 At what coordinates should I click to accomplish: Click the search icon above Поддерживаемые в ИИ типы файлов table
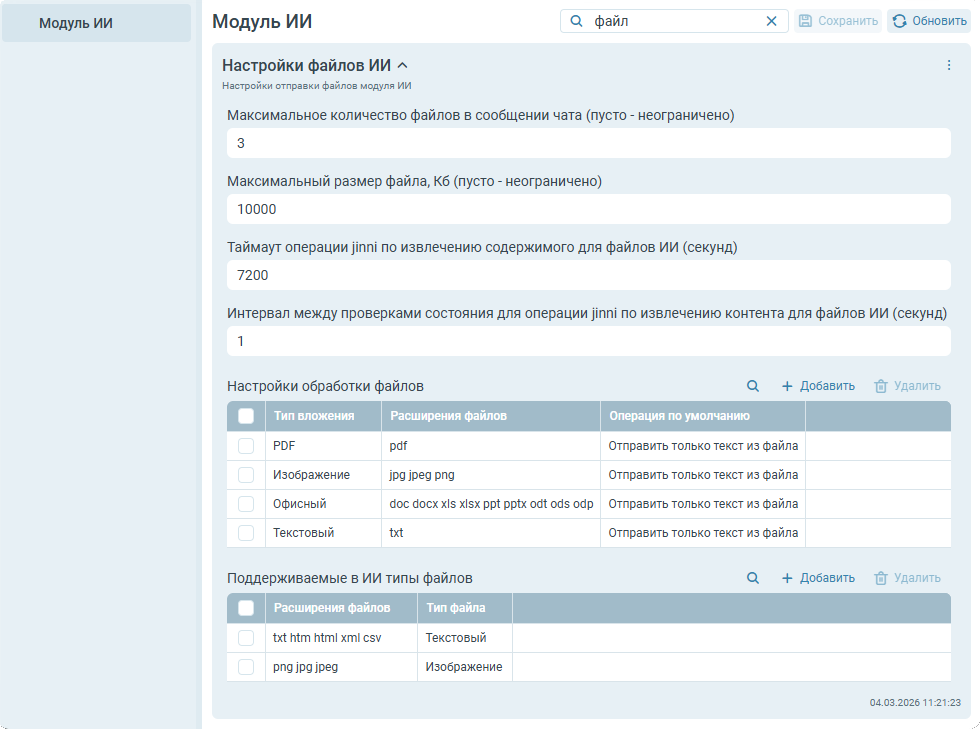753,578
